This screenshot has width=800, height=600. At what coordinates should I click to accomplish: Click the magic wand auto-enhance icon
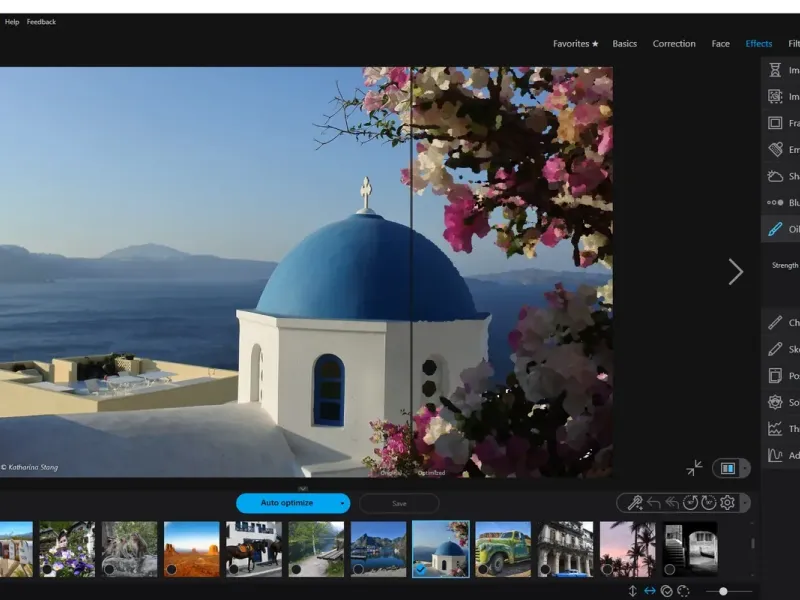[635, 502]
